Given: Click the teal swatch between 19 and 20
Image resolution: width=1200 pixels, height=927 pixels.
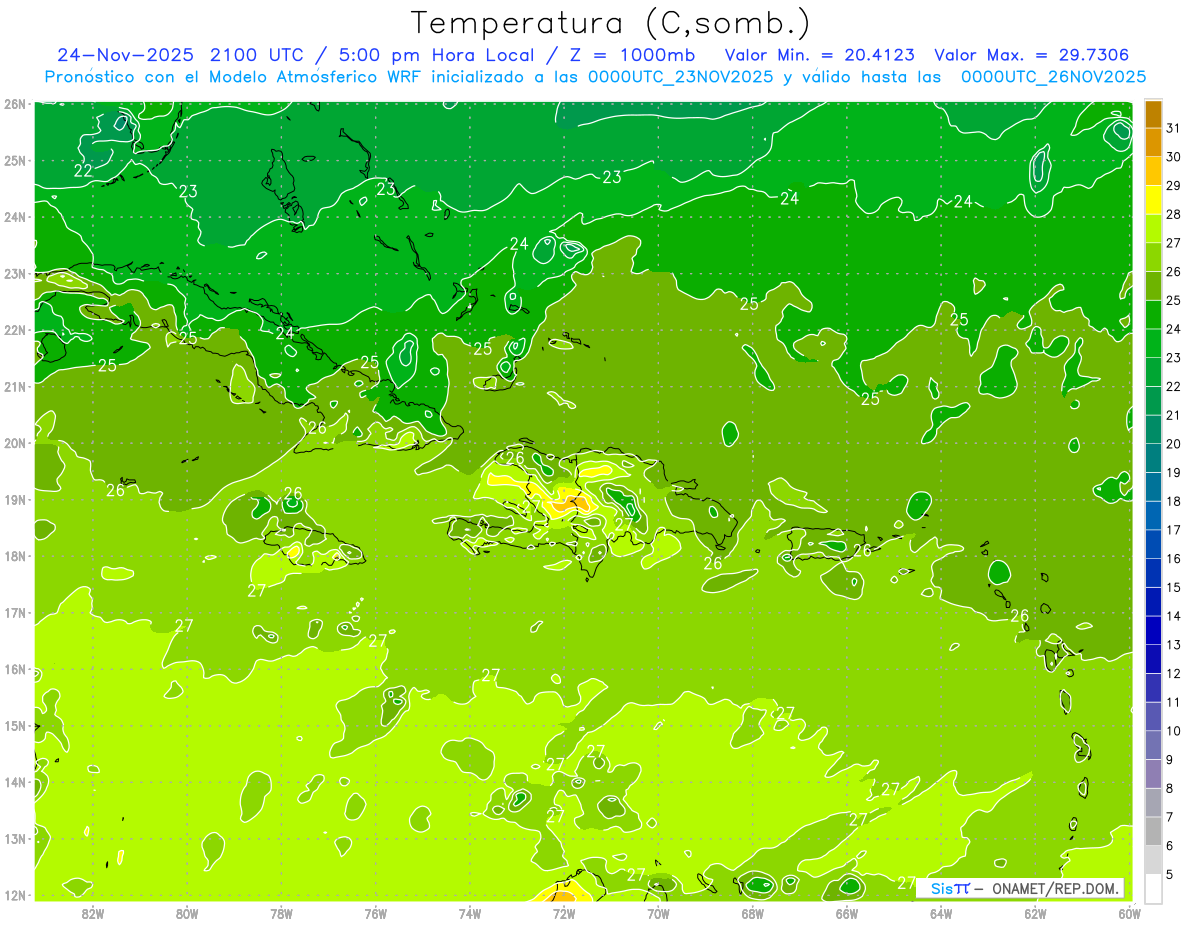Looking at the screenshot, I should (1153, 458).
